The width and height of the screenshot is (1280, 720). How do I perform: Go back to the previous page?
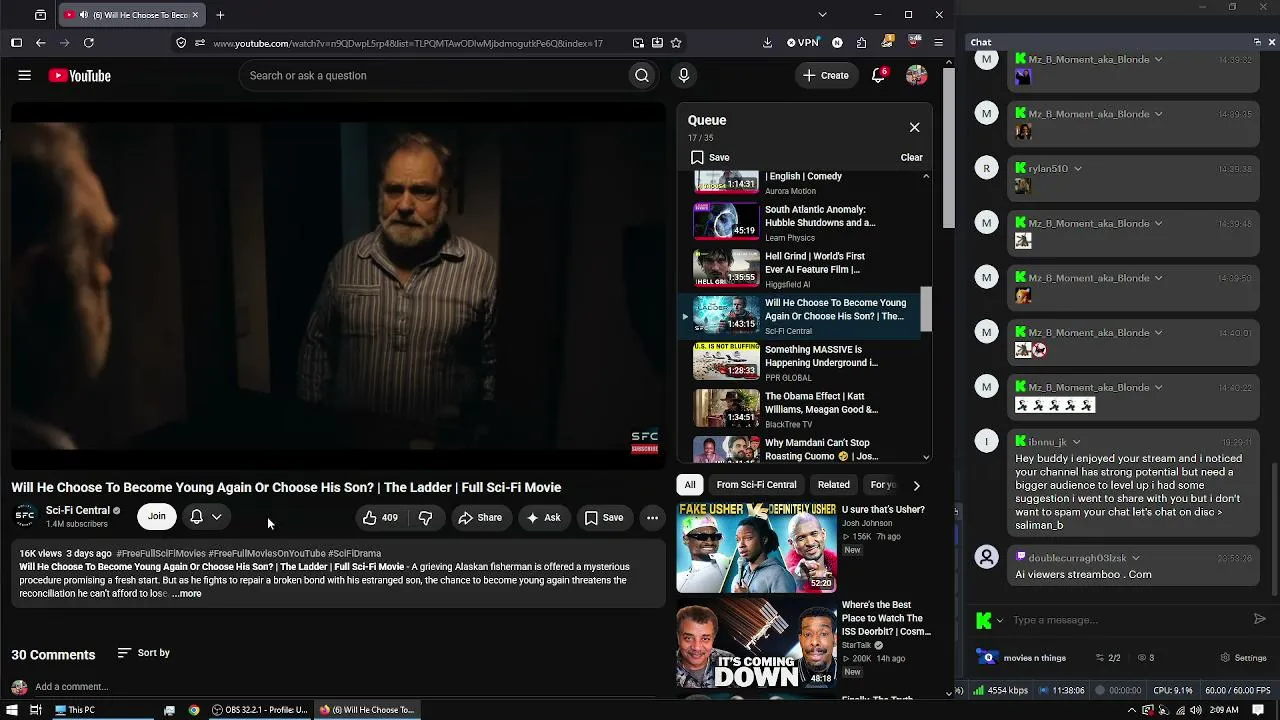pos(40,43)
